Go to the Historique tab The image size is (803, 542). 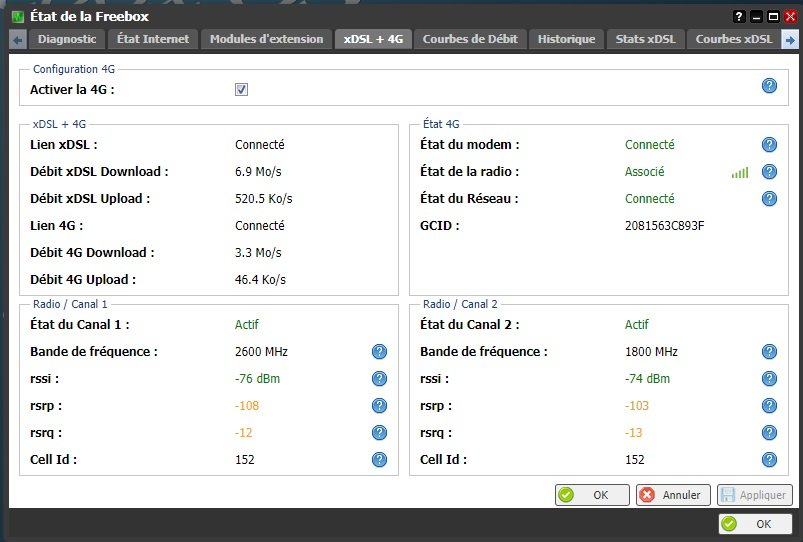point(566,39)
